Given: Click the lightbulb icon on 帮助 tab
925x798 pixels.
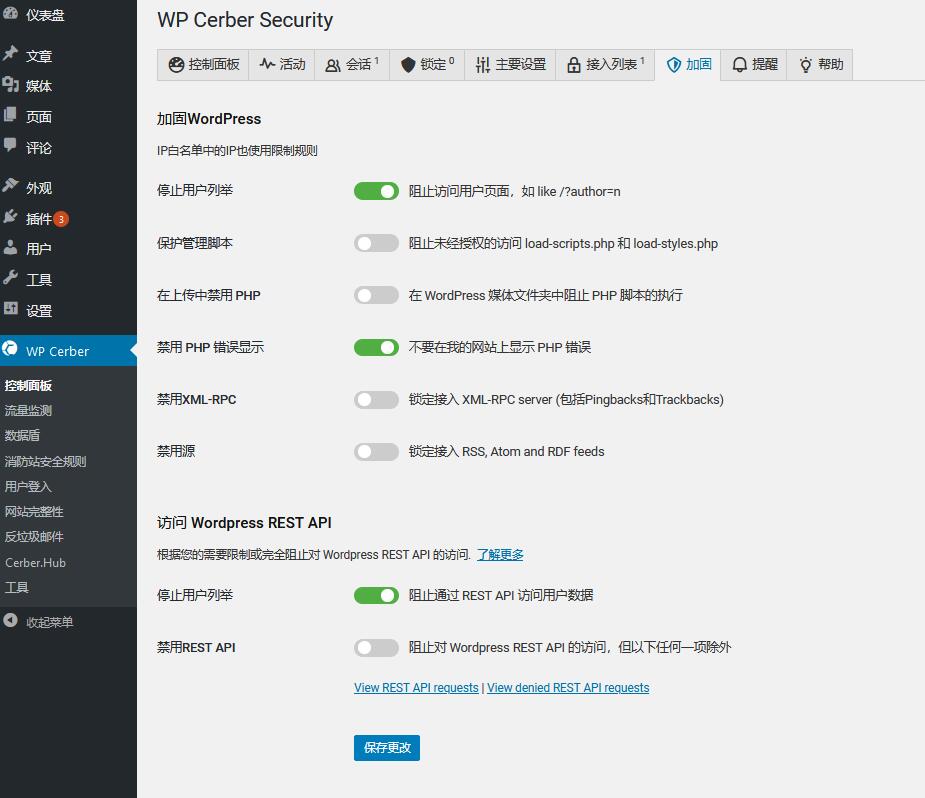Looking at the screenshot, I should 805,65.
